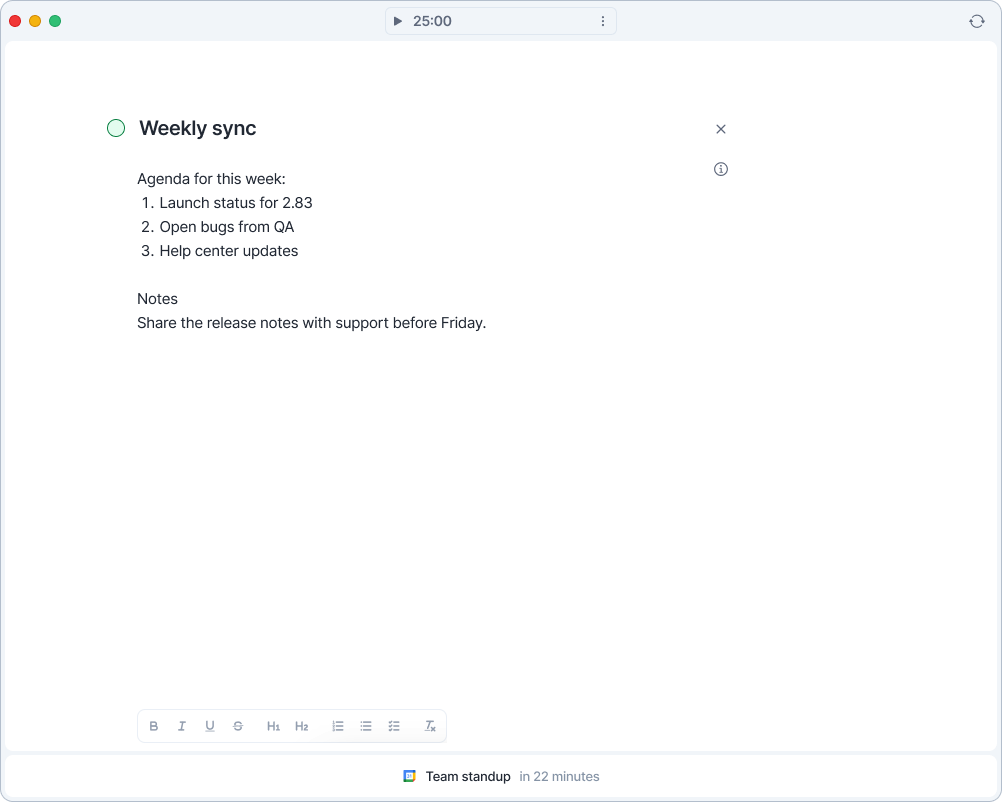
Task: Toggle italic formatting
Action: point(181,726)
